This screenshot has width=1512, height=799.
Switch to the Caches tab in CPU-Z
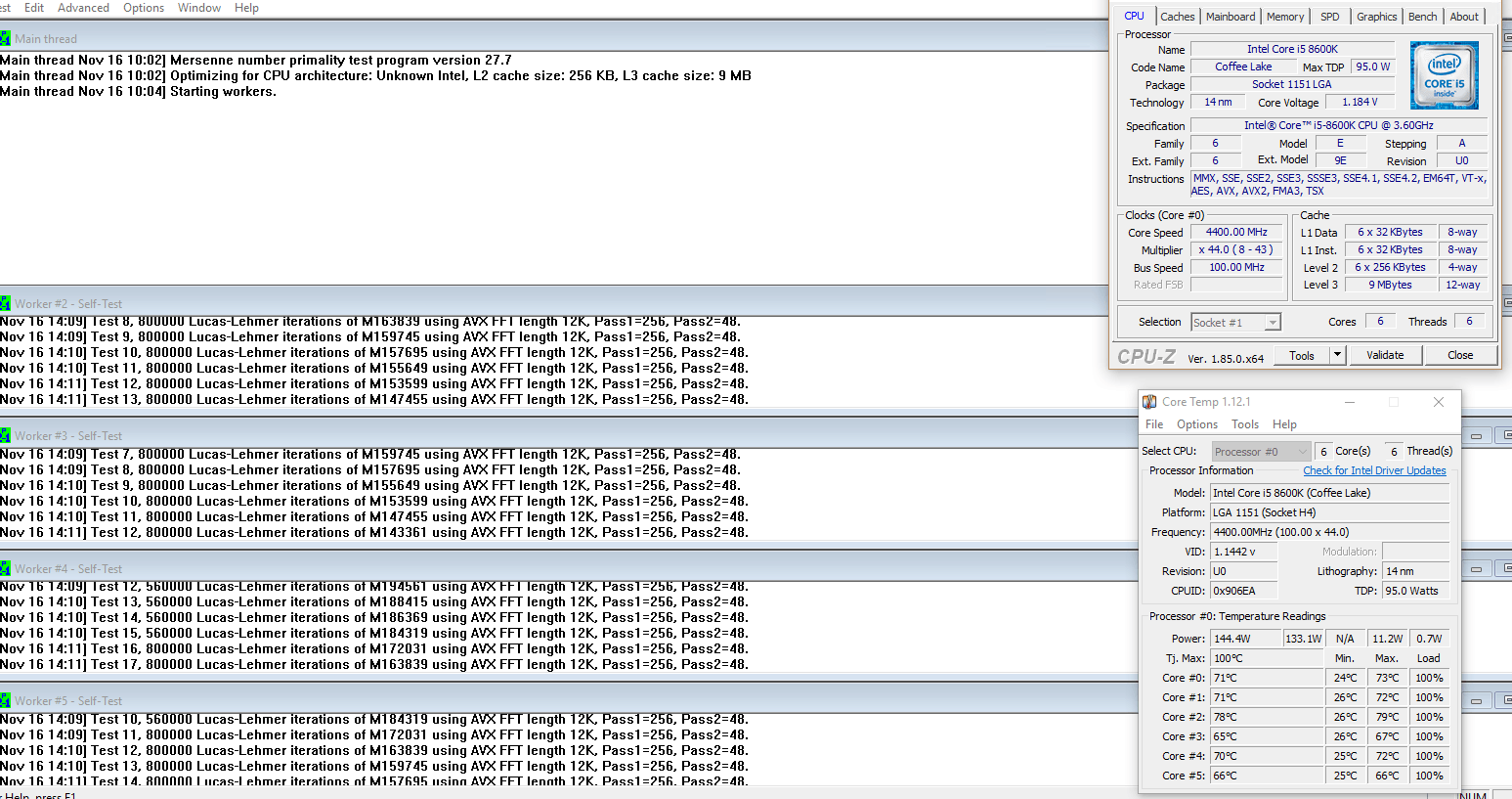(x=1178, y=17)
